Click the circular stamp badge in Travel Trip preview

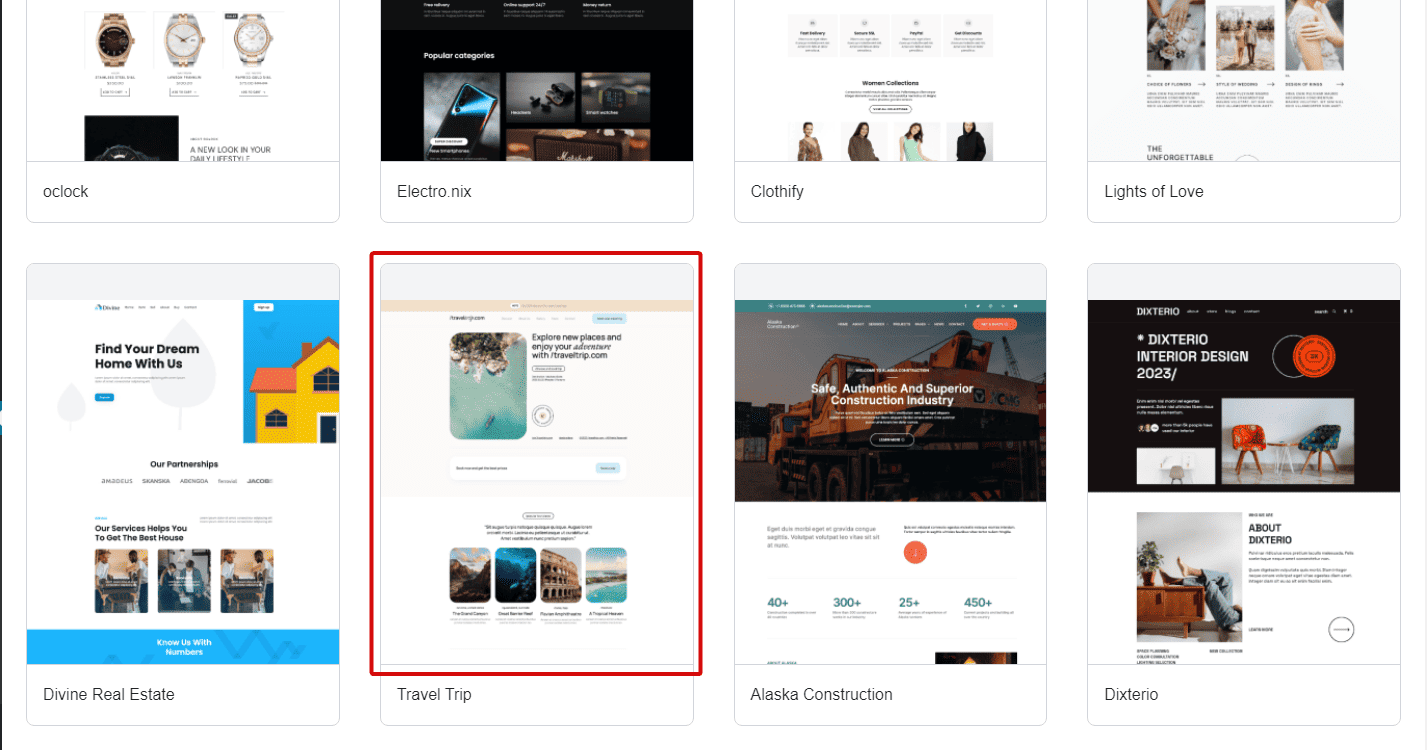[544, 416]
